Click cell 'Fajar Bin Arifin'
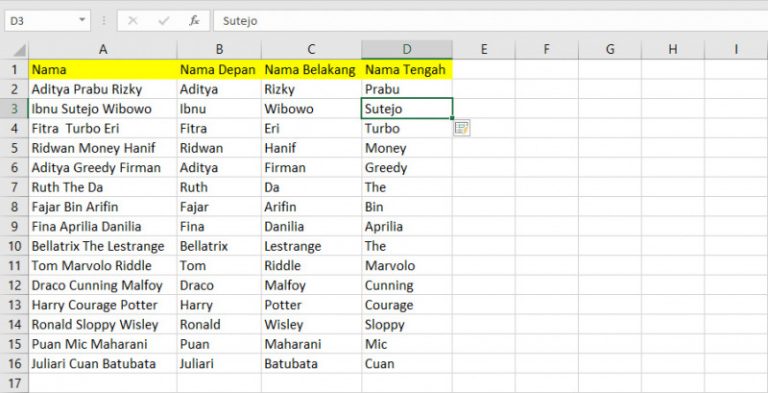Viewport: 768px width, 393px height. [103, 207]
